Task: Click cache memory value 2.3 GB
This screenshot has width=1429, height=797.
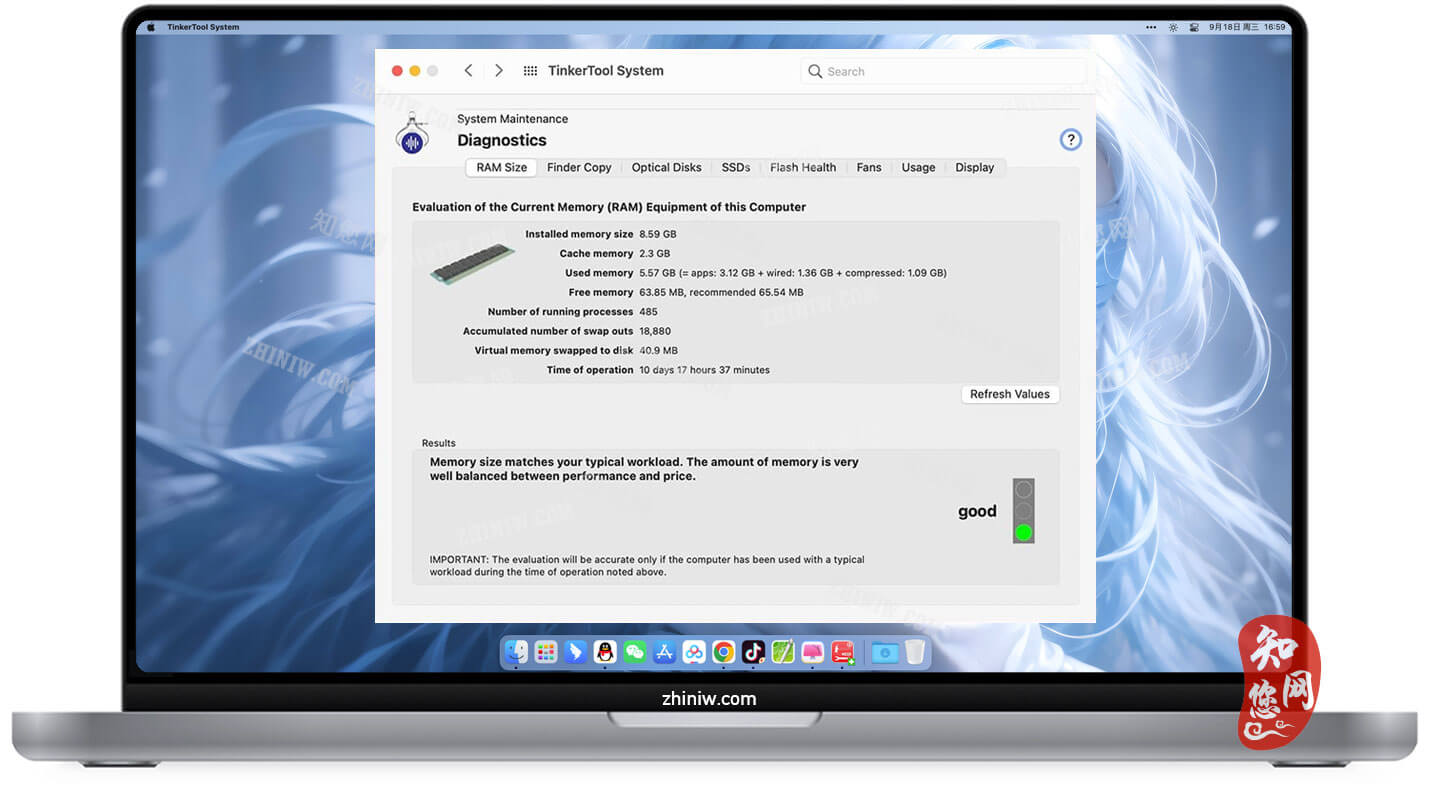Action: pos(655,254)
